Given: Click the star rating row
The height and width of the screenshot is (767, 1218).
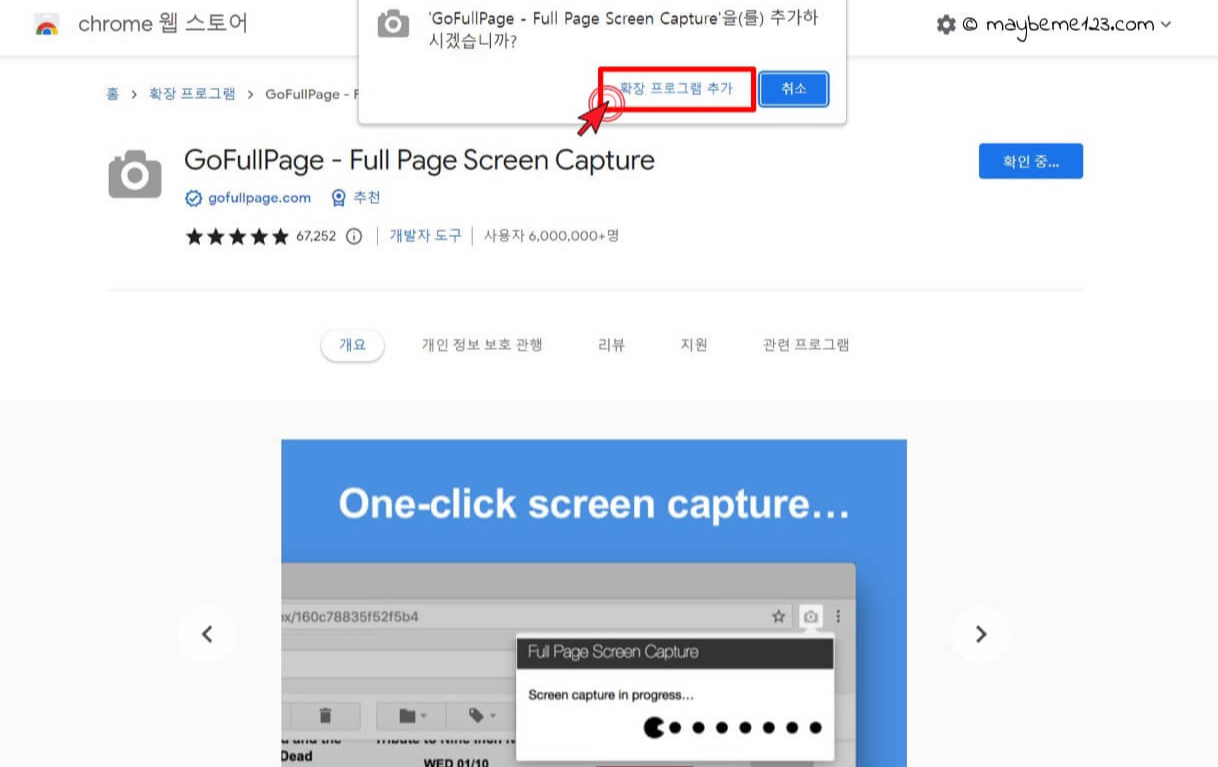Looking at the screenshot, I should coord(237,237).
